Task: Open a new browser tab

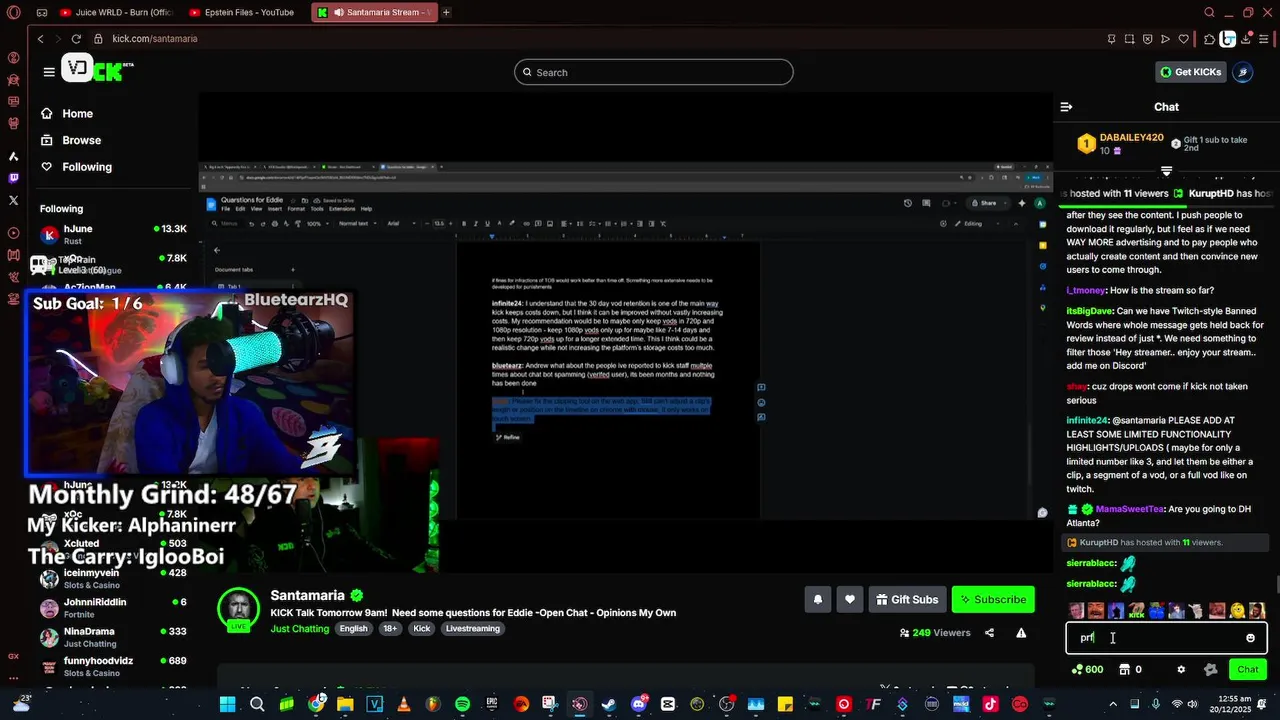Action: (446, 12)
